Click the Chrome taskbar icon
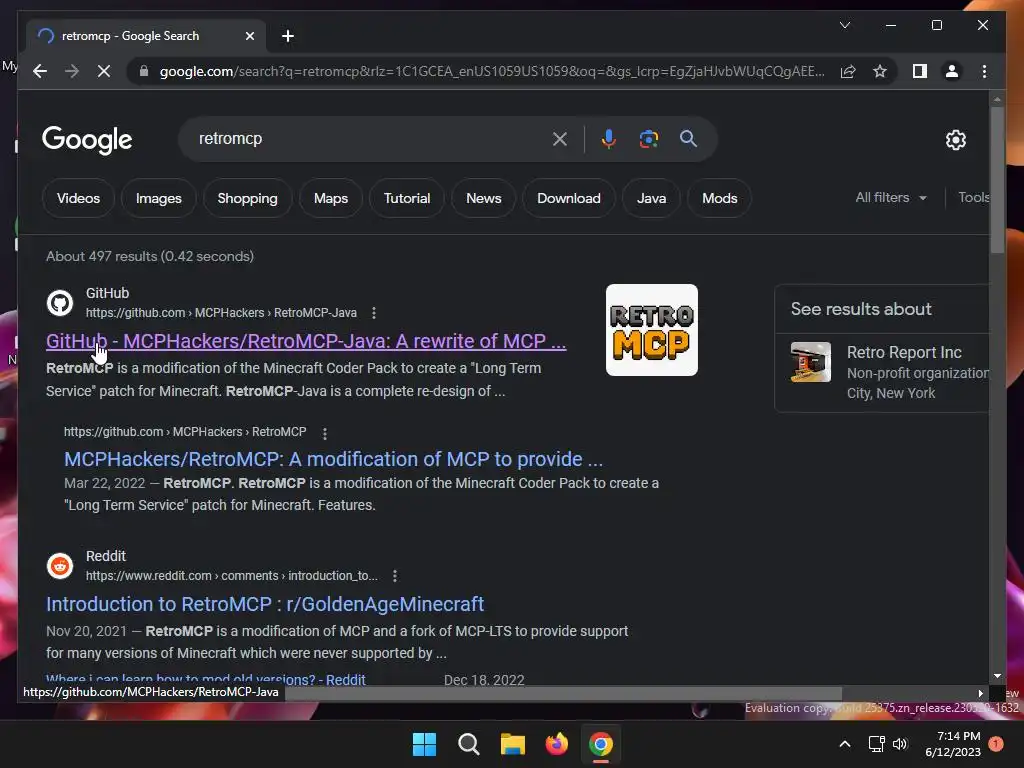 point(601,744)
